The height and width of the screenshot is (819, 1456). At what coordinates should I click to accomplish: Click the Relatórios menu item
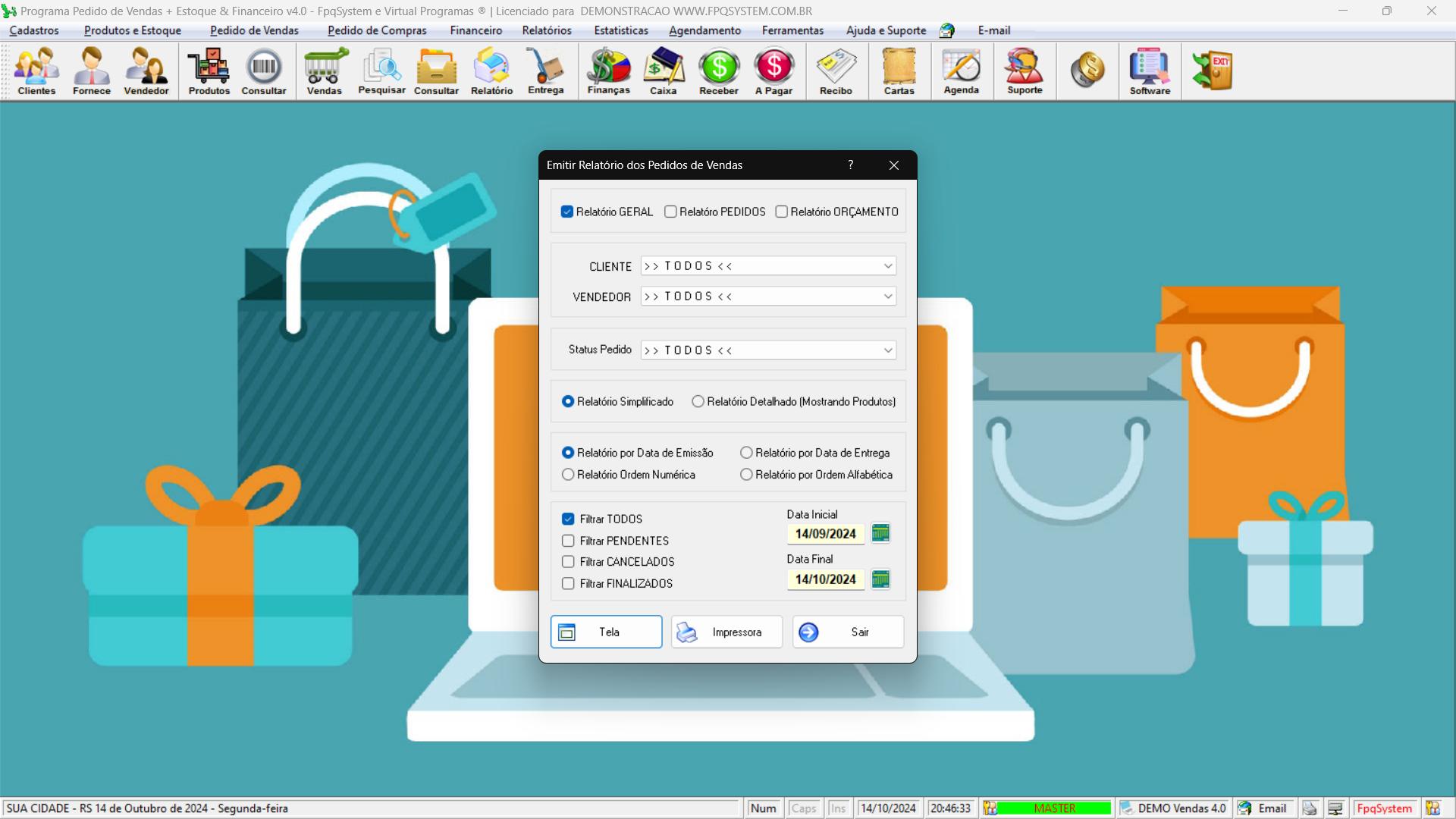click(548, 30)
